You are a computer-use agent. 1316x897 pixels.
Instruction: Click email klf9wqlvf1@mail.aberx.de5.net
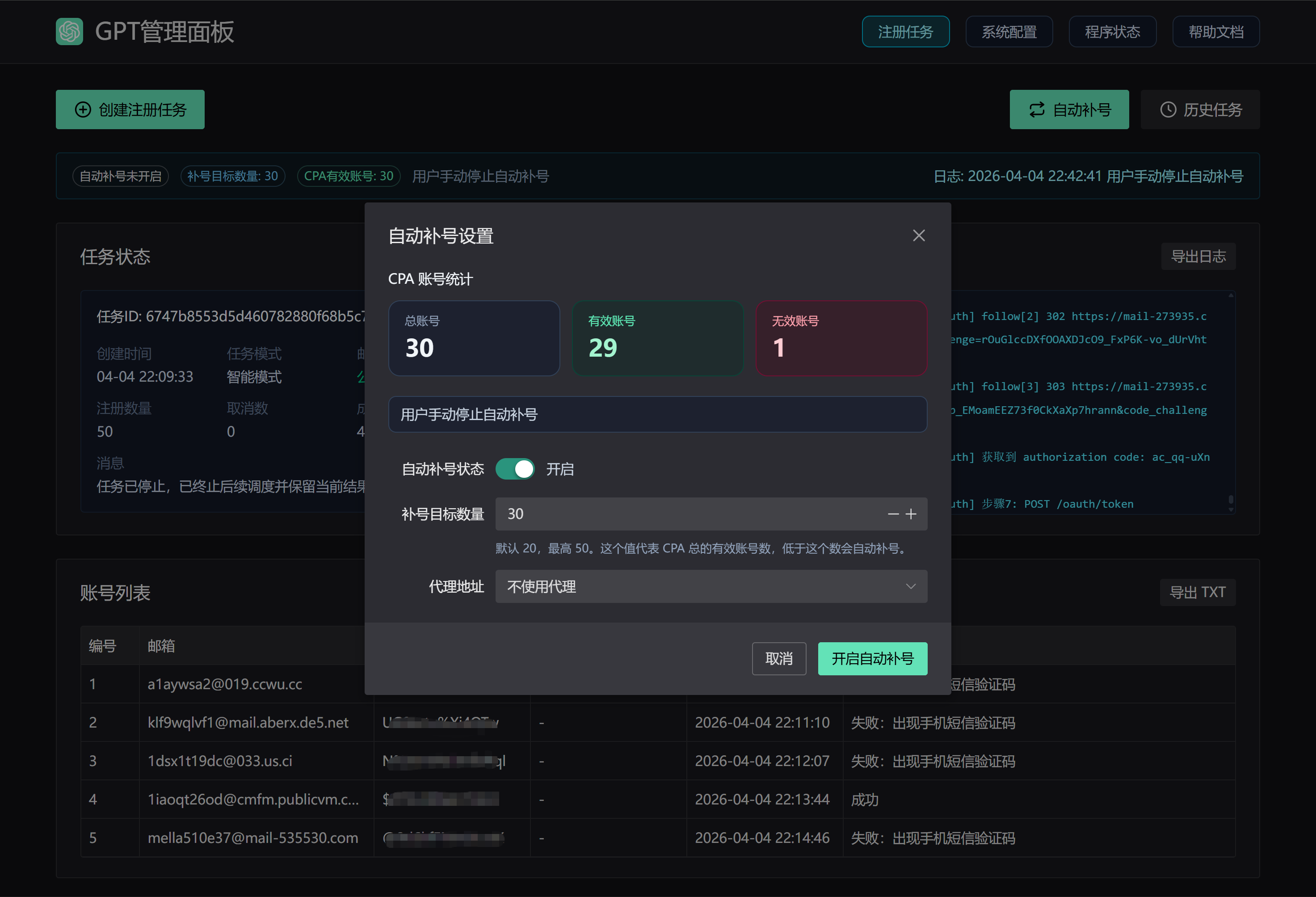248,723
